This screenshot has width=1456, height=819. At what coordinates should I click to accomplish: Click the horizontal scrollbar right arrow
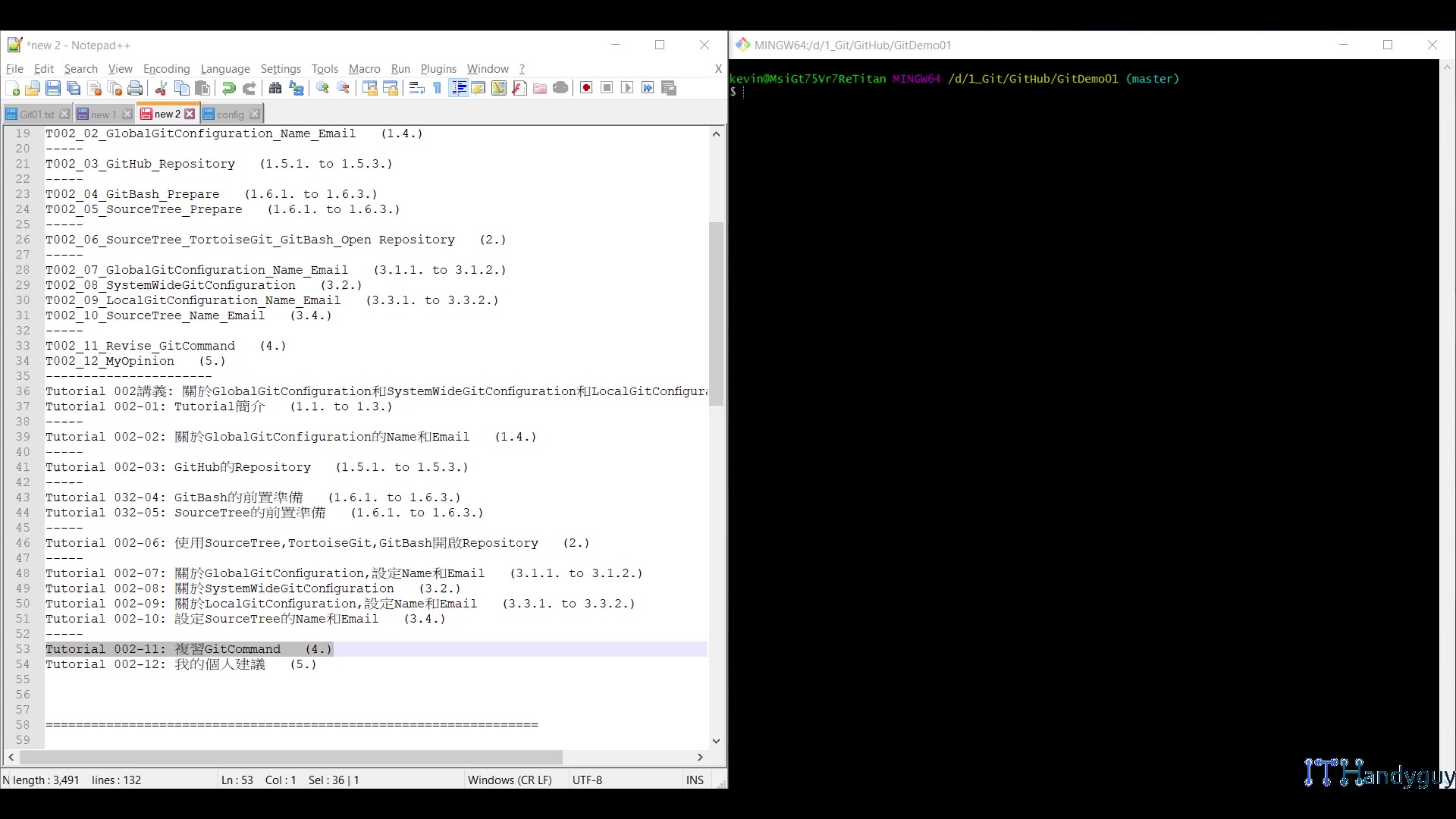[699, 758]
